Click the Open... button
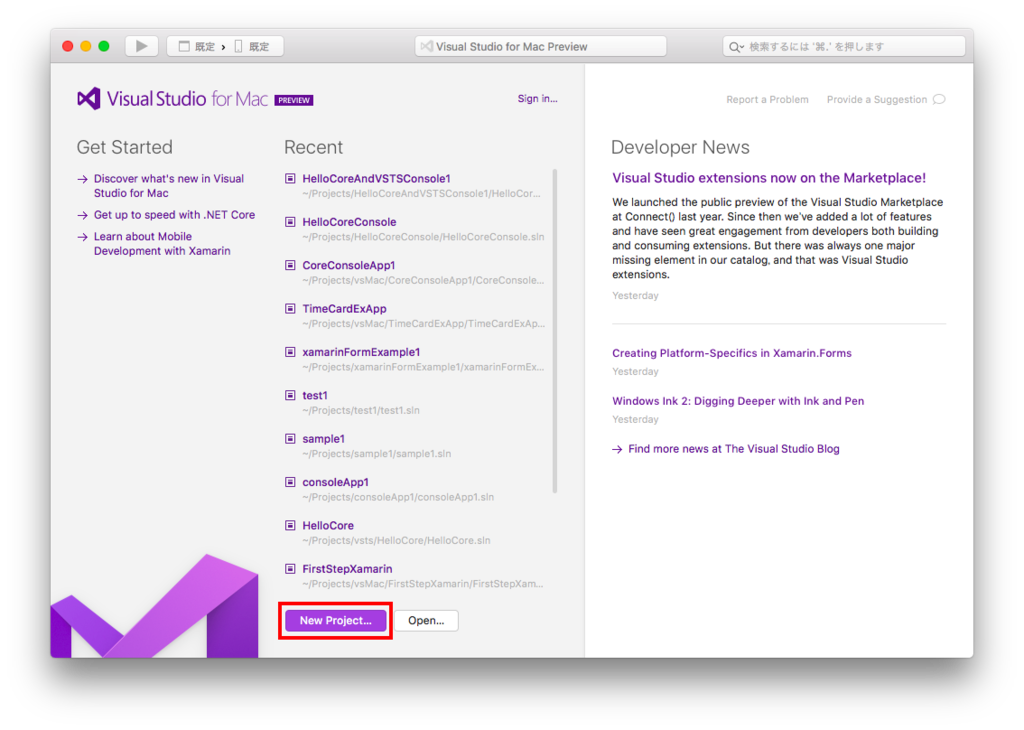This screenshot has width=1024, height=730. point(426,620)
